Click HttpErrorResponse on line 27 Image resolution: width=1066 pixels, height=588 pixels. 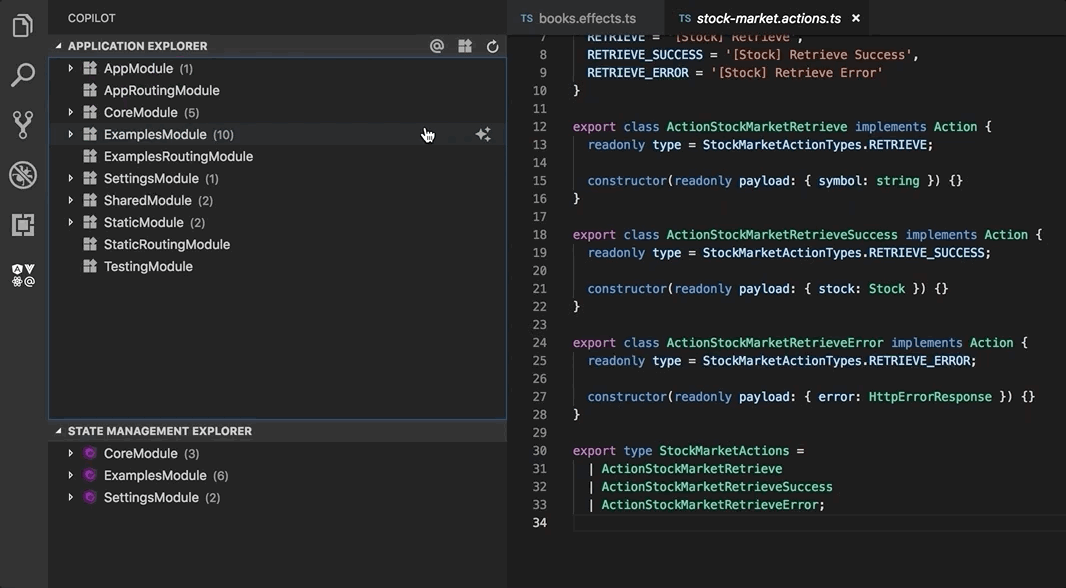930,396
